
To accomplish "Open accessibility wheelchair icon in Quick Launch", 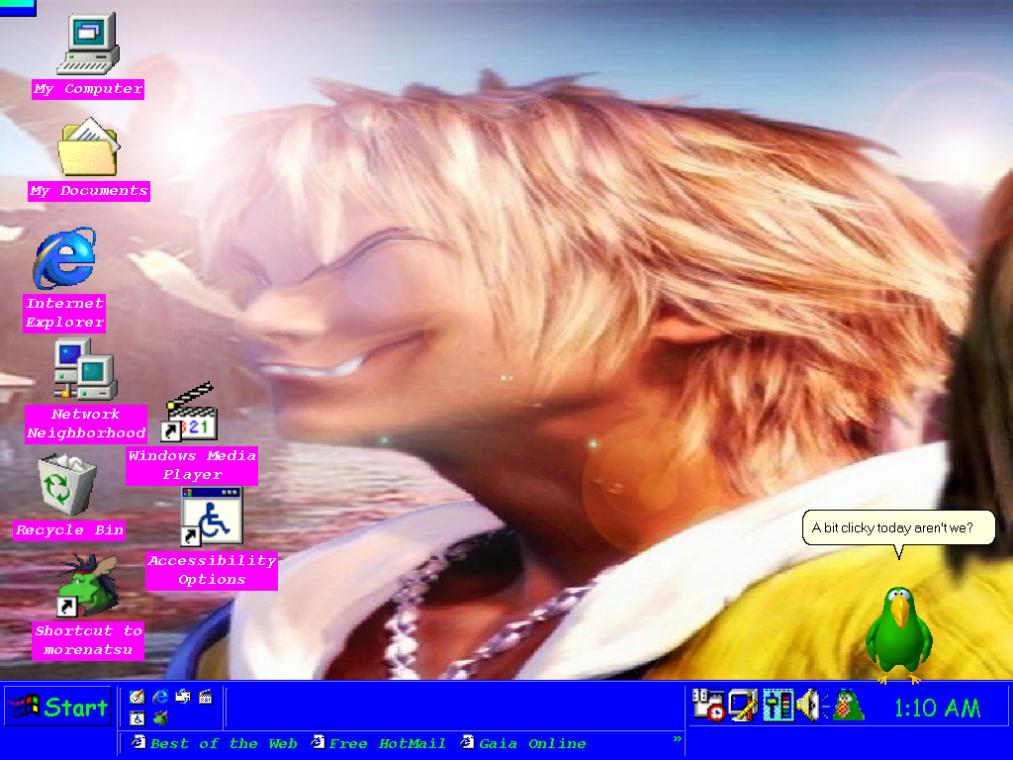I will click(137, 717).
